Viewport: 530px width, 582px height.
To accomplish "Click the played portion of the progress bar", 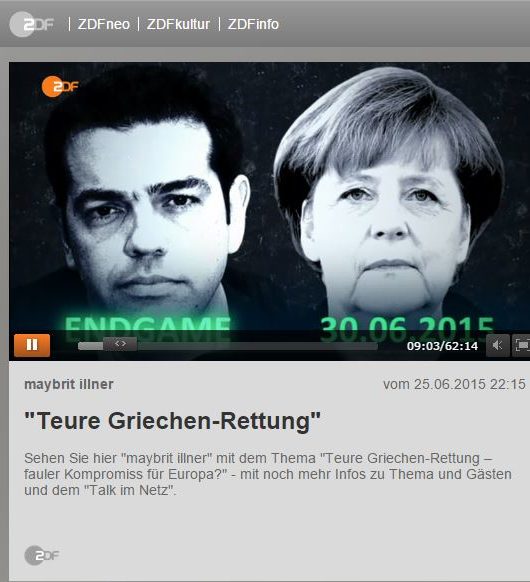I will [91, 346].
